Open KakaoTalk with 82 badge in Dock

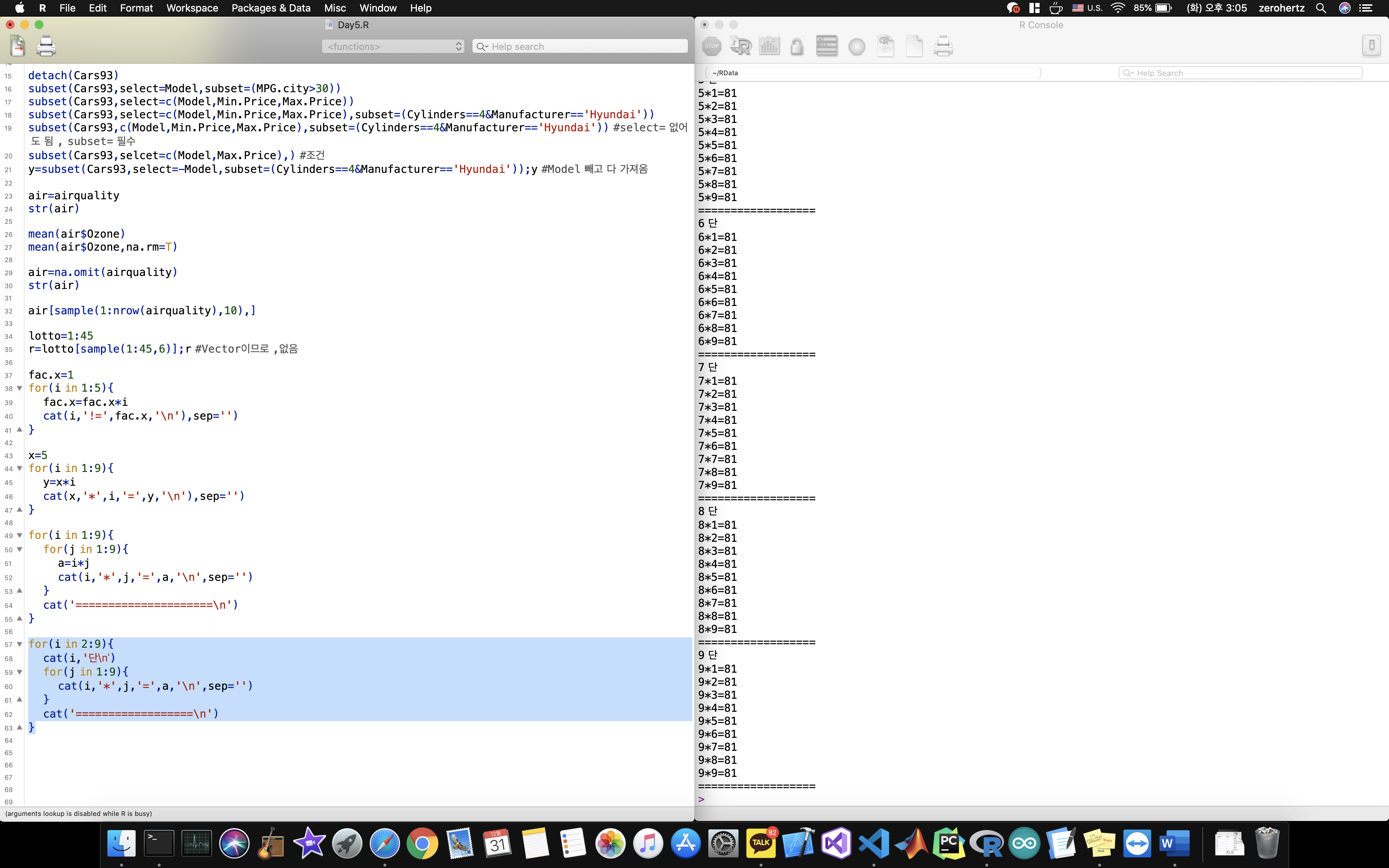(x=761, y=843)
